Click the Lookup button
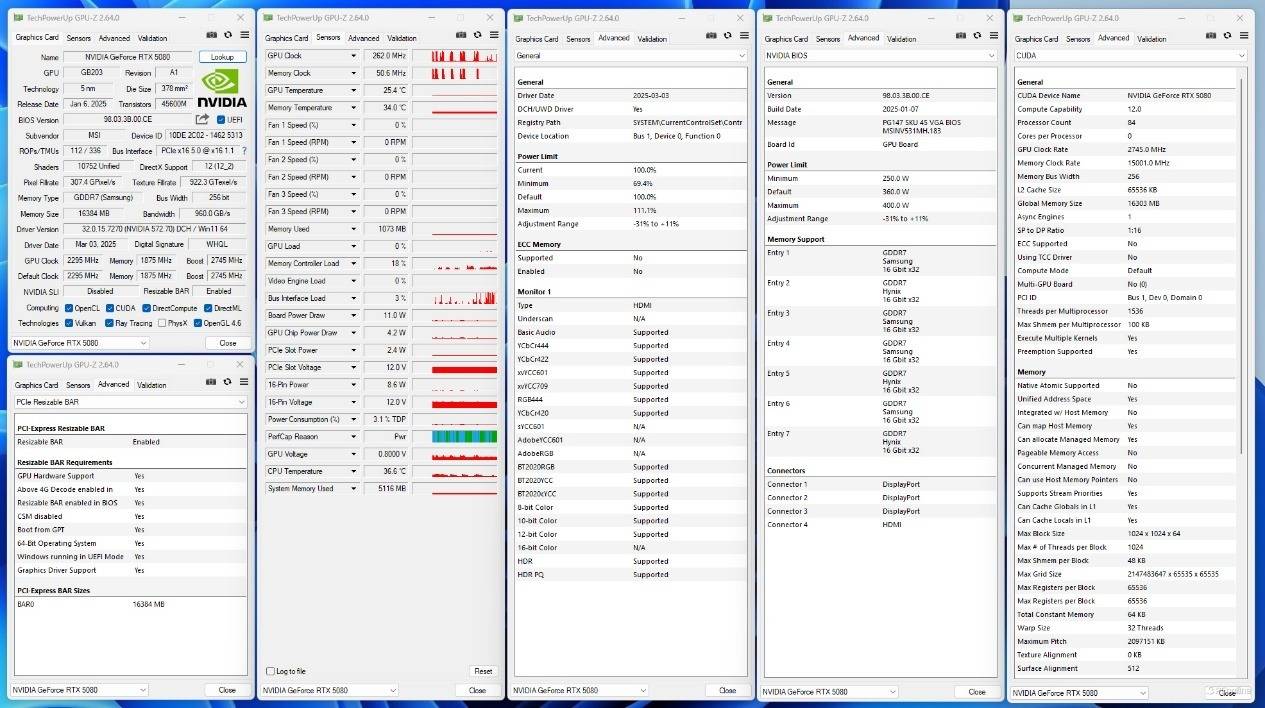 point(222,57)
